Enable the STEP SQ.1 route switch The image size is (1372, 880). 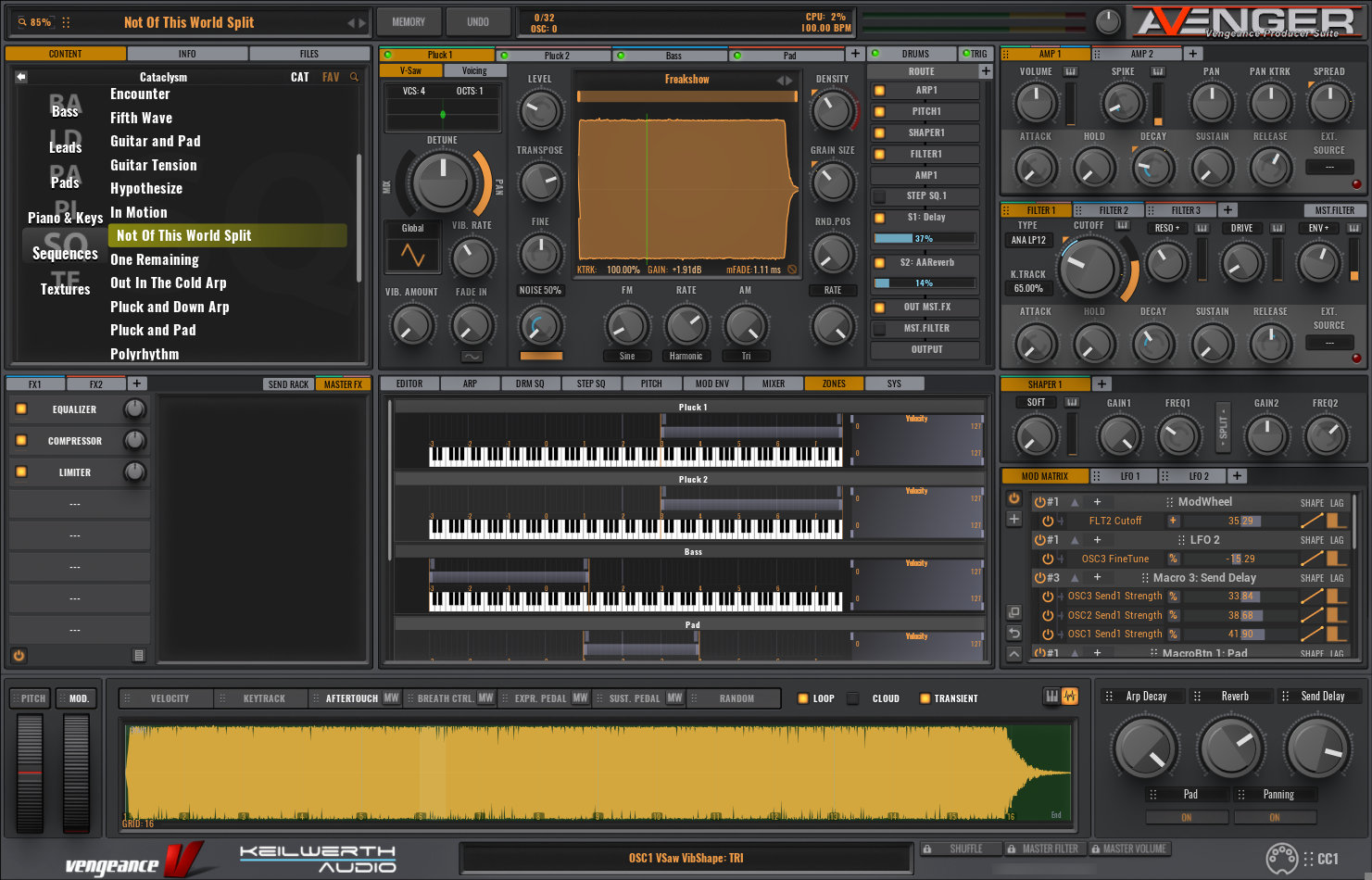(879, 196)
